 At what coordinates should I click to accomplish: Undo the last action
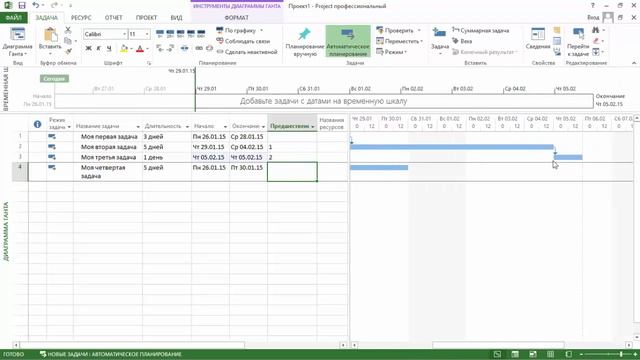(x=36, y=6)
